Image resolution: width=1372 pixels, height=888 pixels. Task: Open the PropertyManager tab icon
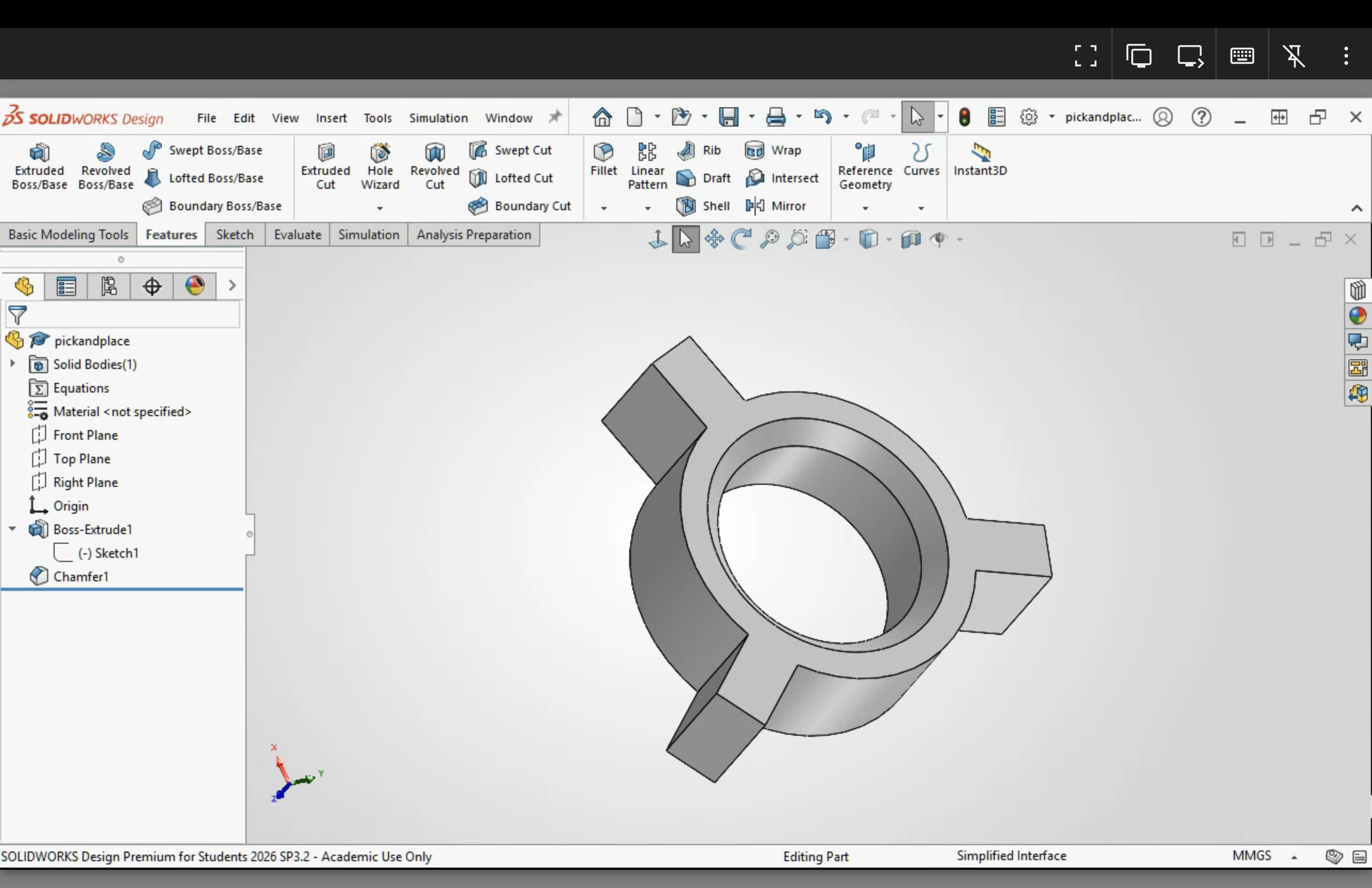(x=66, y=286)
